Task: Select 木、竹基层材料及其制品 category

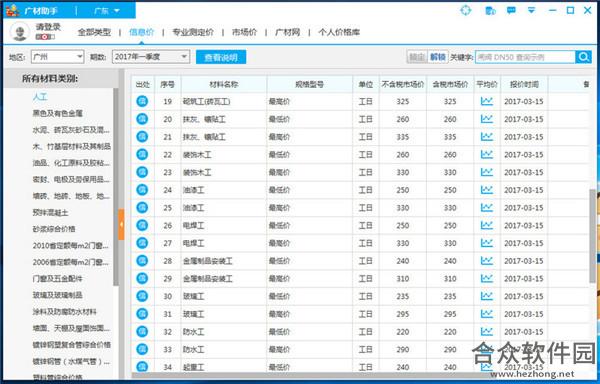Action: click(x=72, y=146)
